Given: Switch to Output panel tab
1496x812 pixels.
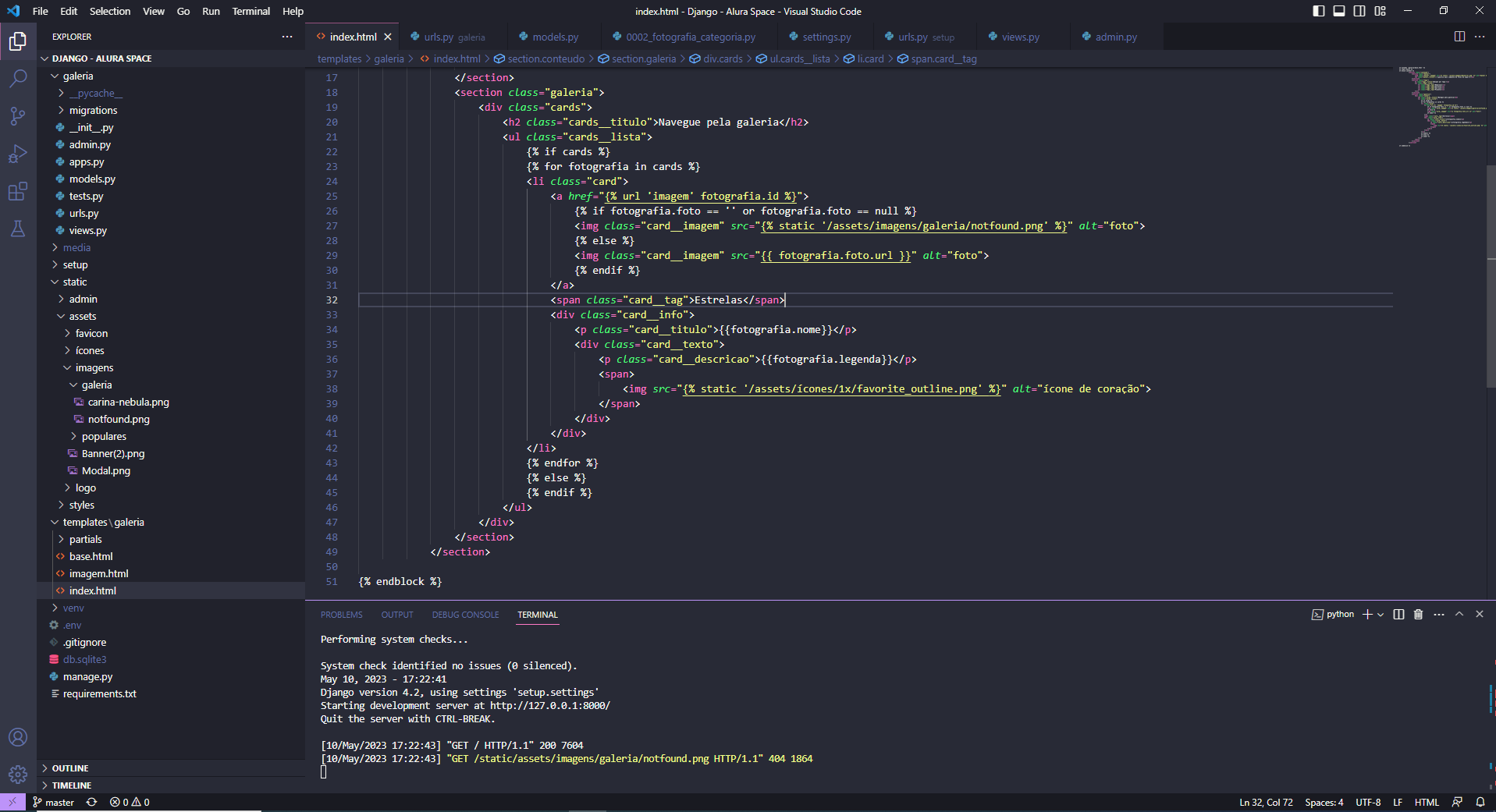Looking at the screenshot, I should 397,615.
